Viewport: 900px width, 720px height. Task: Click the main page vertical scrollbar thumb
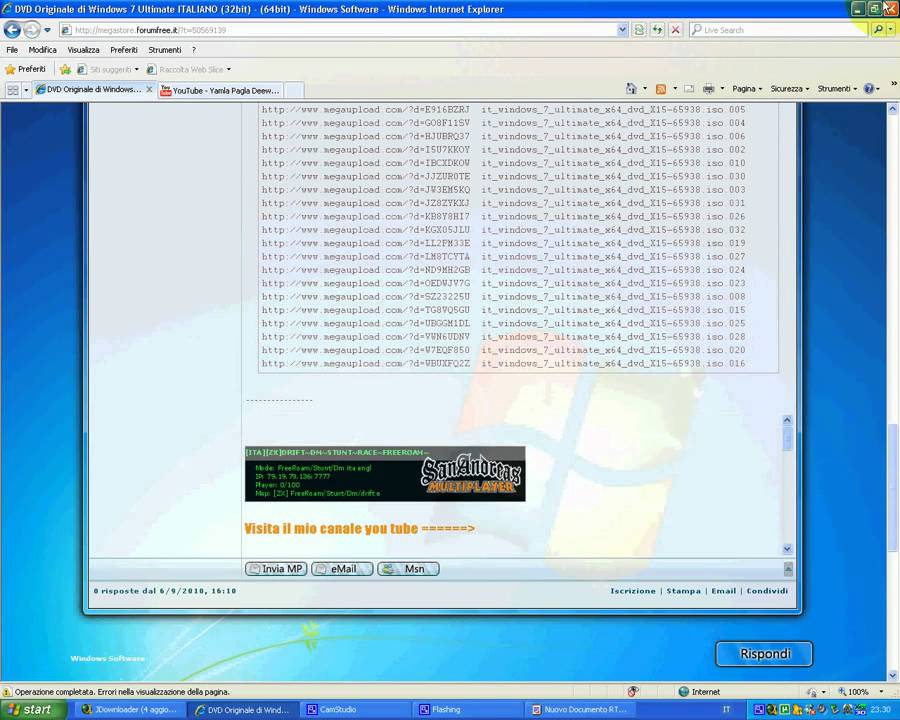coord(893,485)
